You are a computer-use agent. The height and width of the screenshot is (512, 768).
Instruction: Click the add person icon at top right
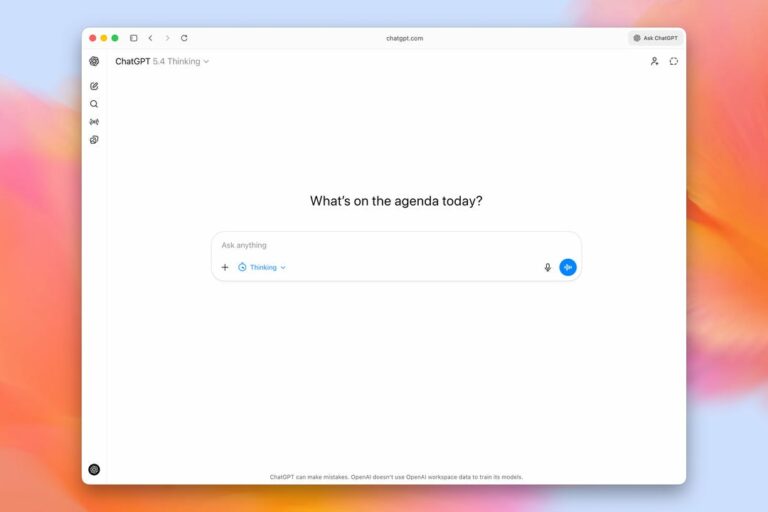pos(654,61)
